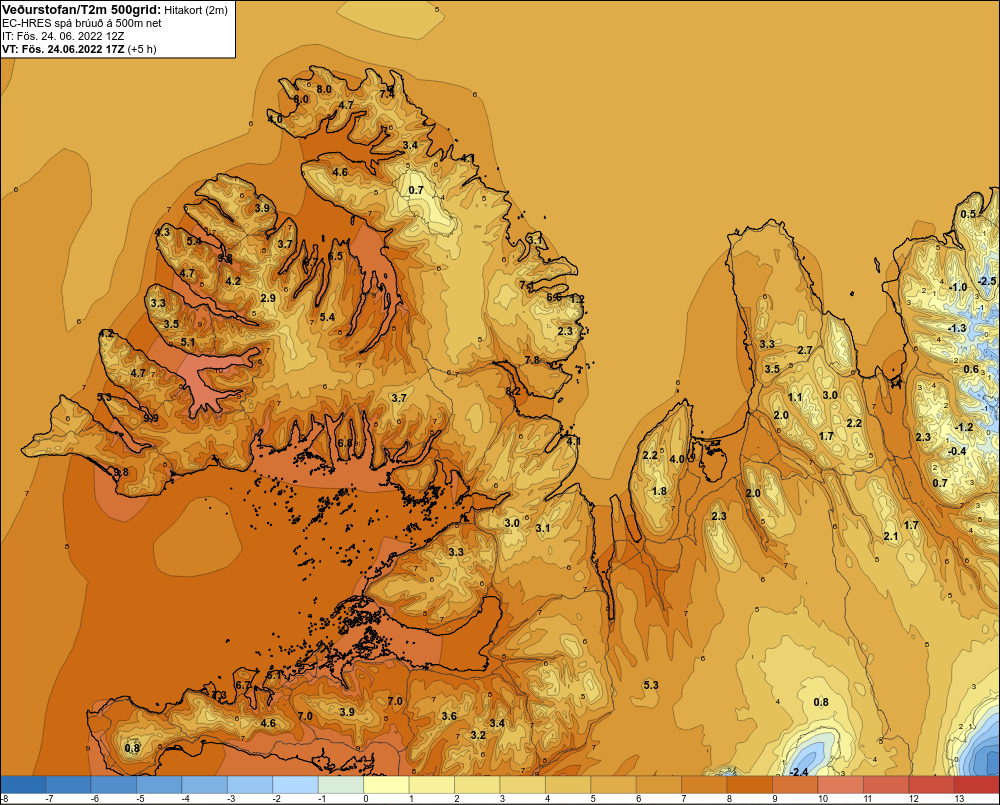Select the legend color swatch between 0 and 1
Viewport: 1000px width, 805px height.
coord(386,784)
